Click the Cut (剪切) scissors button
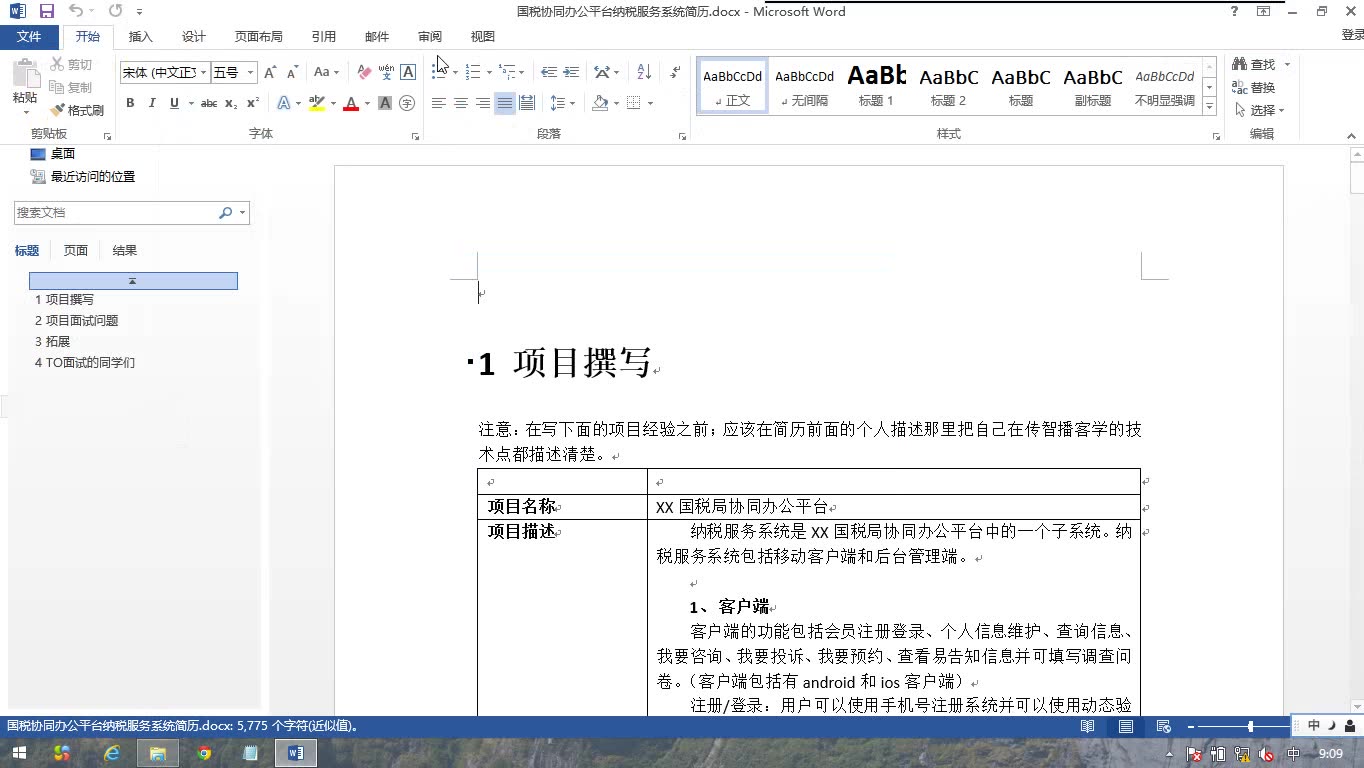This screenshot has height=768, width=1364. tap(71, 64)
